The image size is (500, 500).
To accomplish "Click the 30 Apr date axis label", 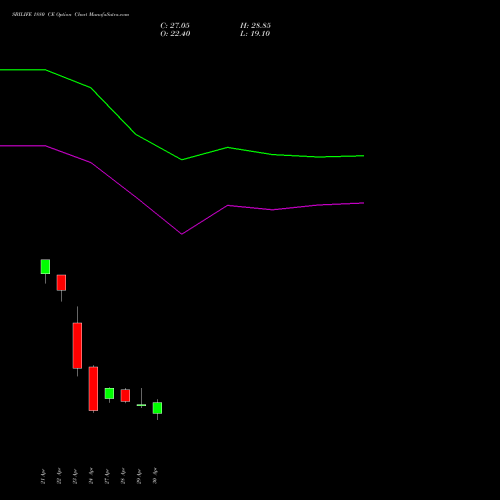I will pyautogui.click(x=155, y=476).
